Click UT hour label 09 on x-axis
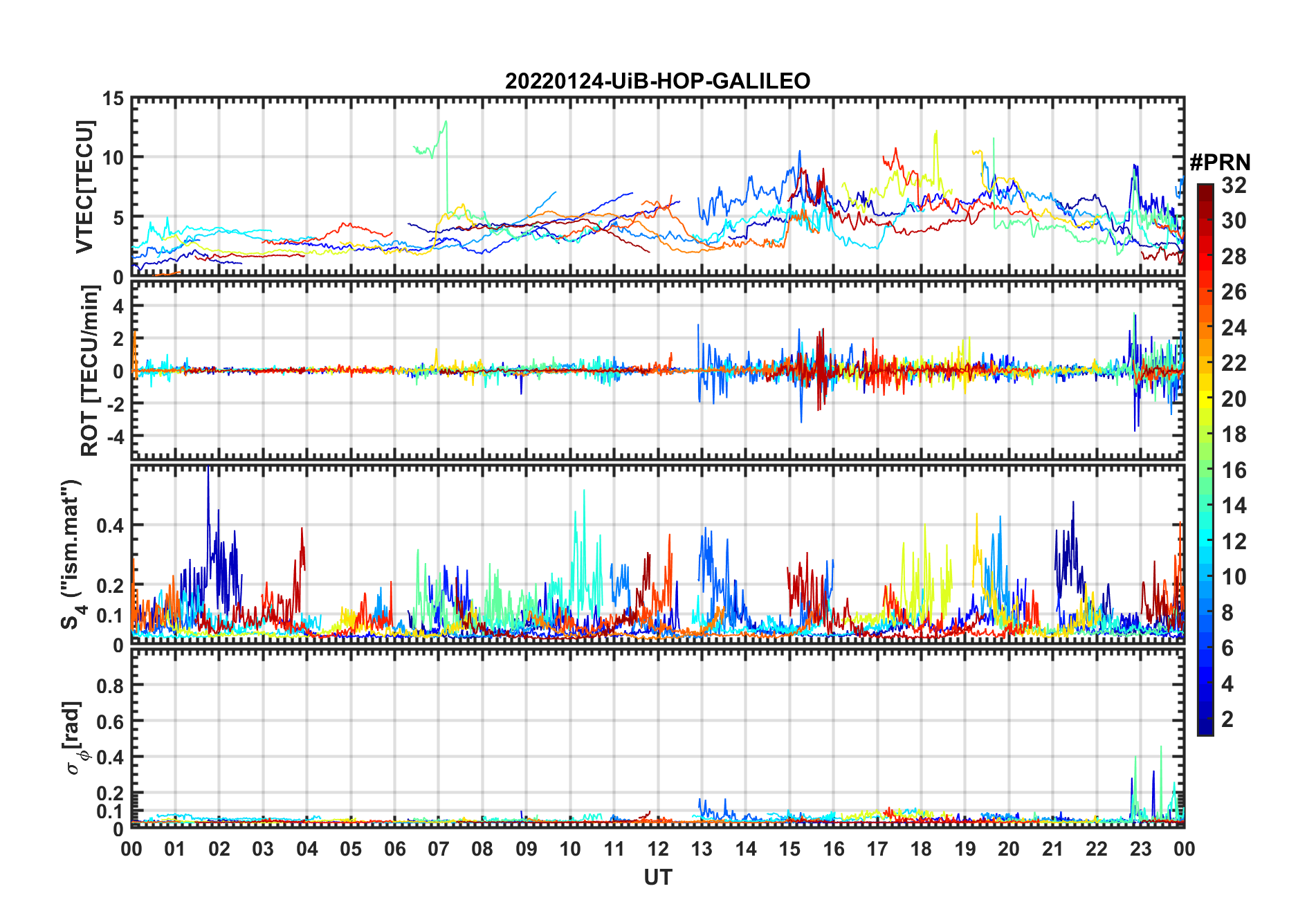This screenshot has width=1316, height=920. (527, 849)
